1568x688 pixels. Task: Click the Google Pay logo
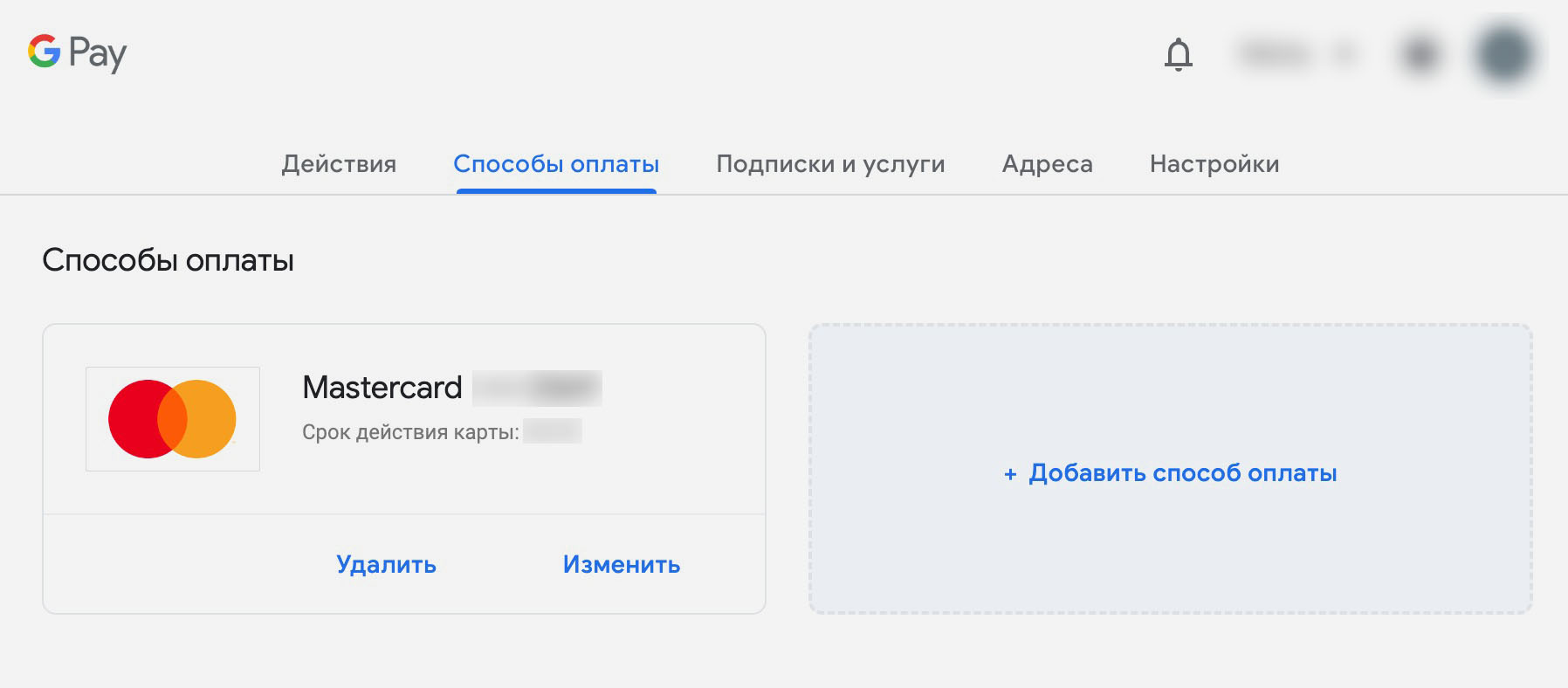click(x=77, y=53)
